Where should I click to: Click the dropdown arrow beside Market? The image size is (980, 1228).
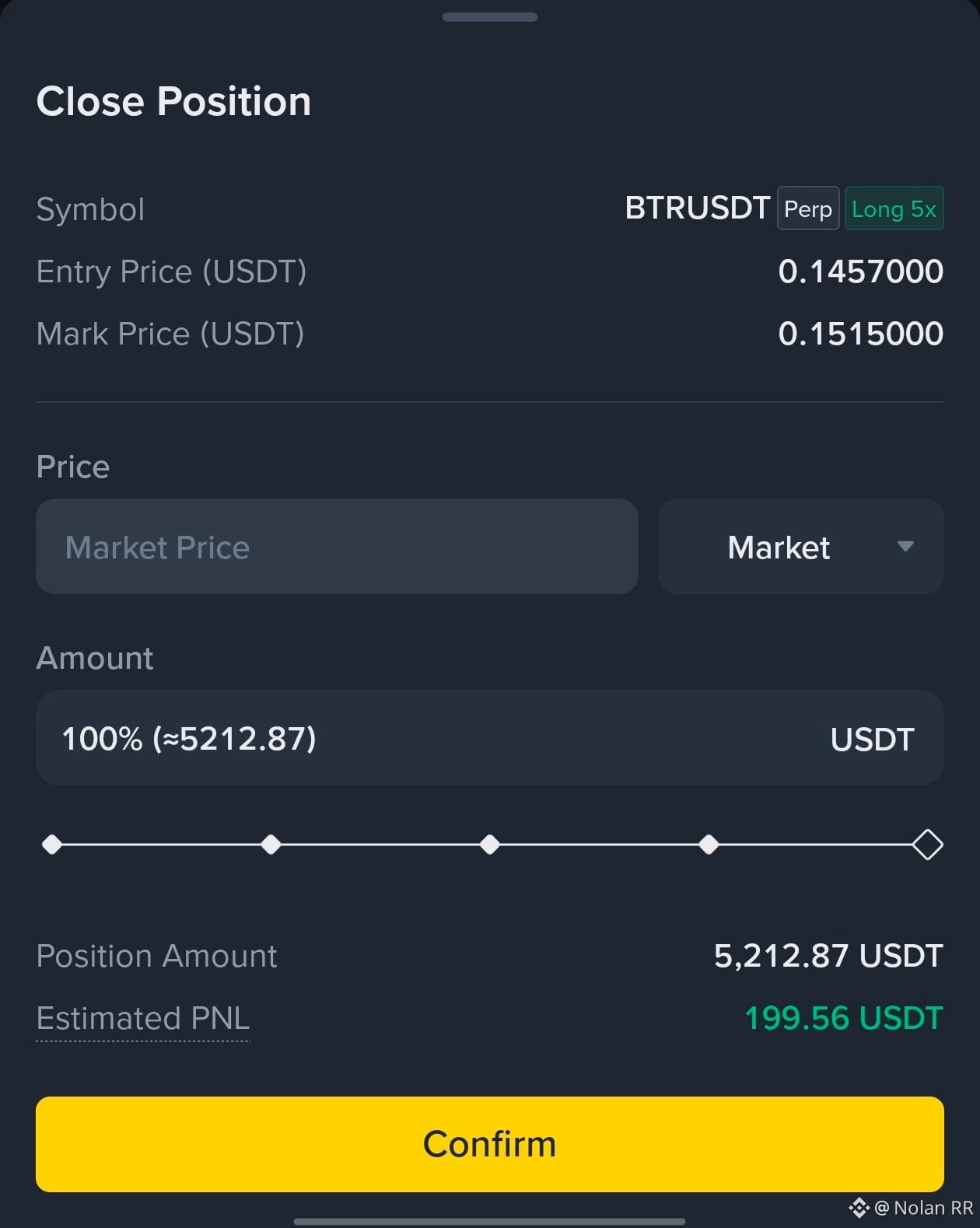click(x=905, y=547)
